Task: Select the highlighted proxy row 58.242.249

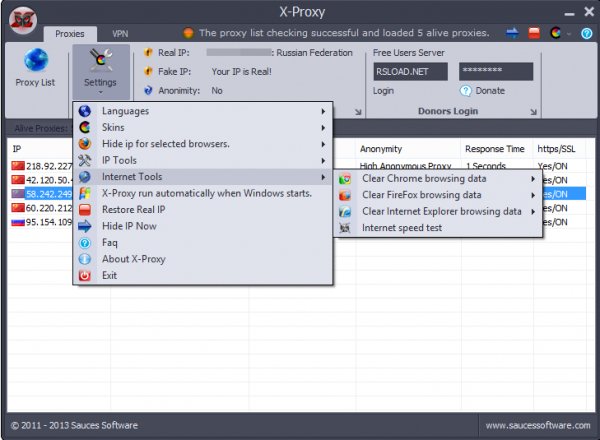Action: tap(42, 194)
